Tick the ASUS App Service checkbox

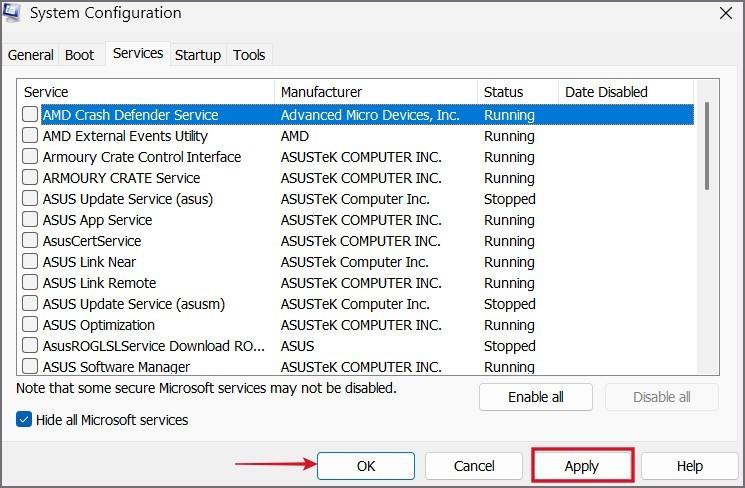(30, 220)
